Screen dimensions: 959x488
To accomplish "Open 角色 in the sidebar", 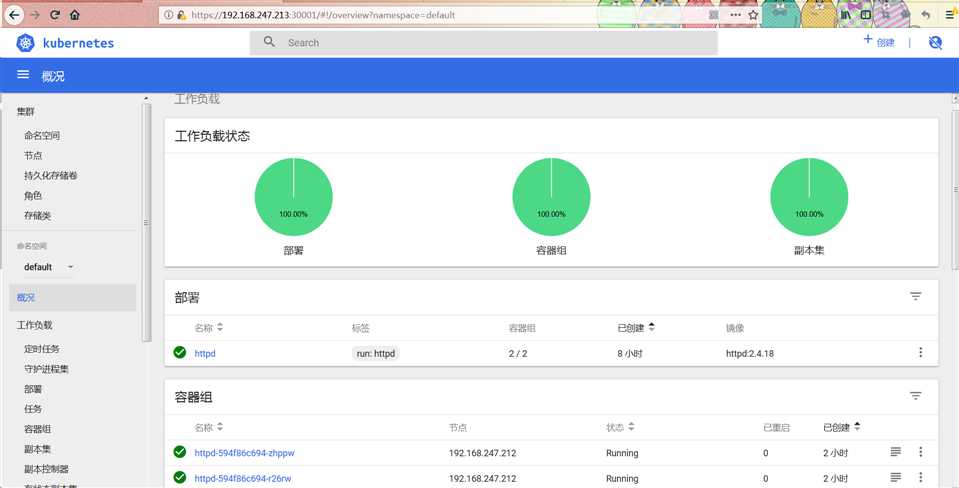I will (x=33, y=196).
